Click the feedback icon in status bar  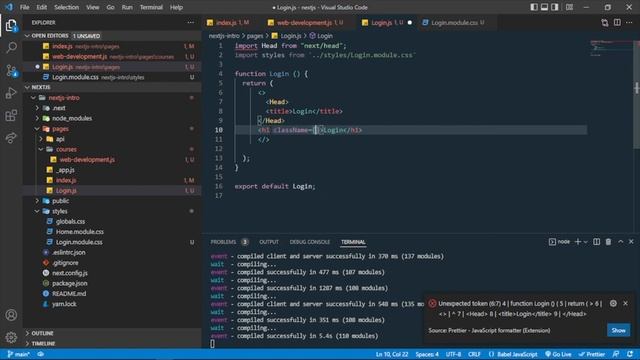click(x=616, y=354)
